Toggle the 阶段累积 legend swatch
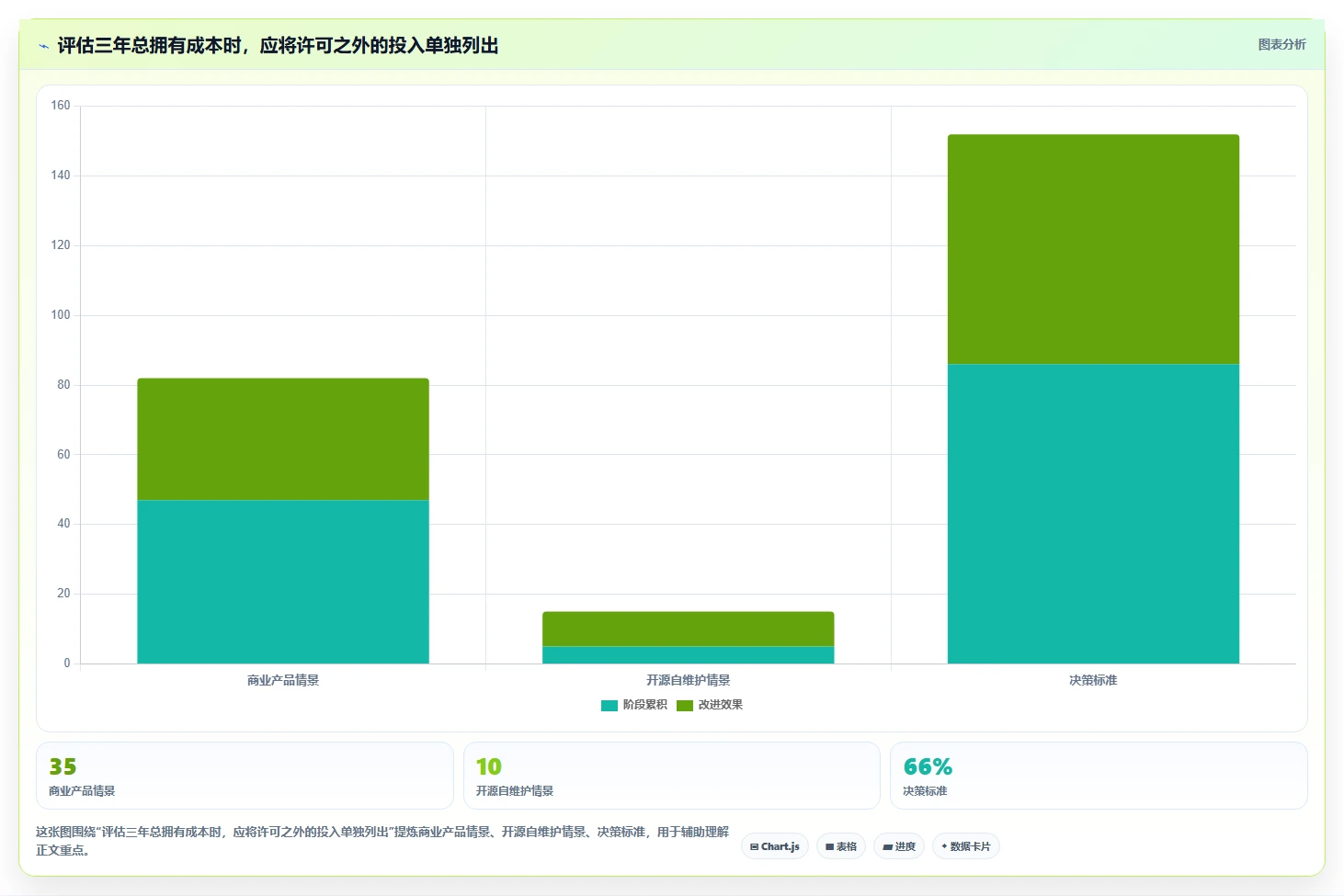1344x896 pixels. coord(609,706)
